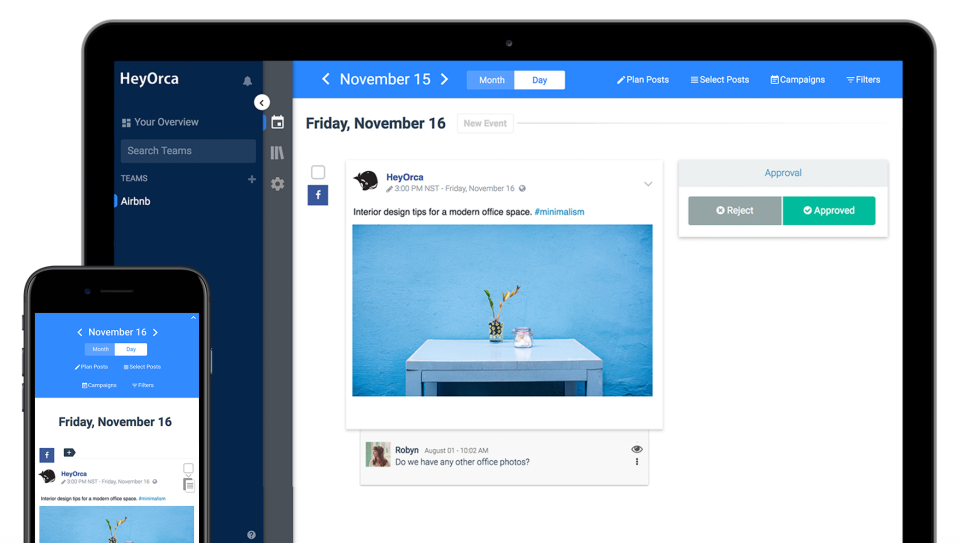
Task: Tap Filters on the phone
Action: 143,385
